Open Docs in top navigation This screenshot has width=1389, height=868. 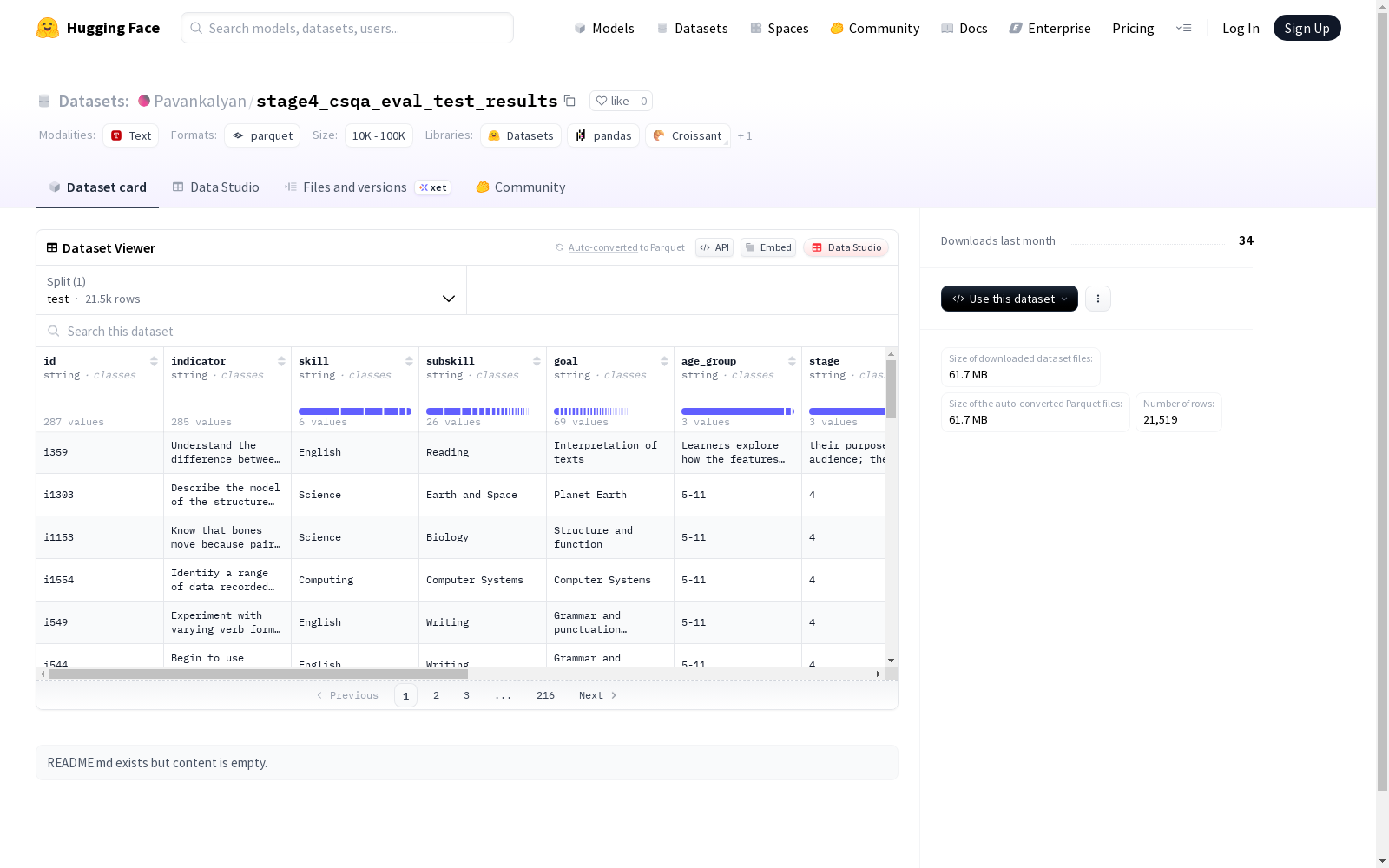click(964, 28)
